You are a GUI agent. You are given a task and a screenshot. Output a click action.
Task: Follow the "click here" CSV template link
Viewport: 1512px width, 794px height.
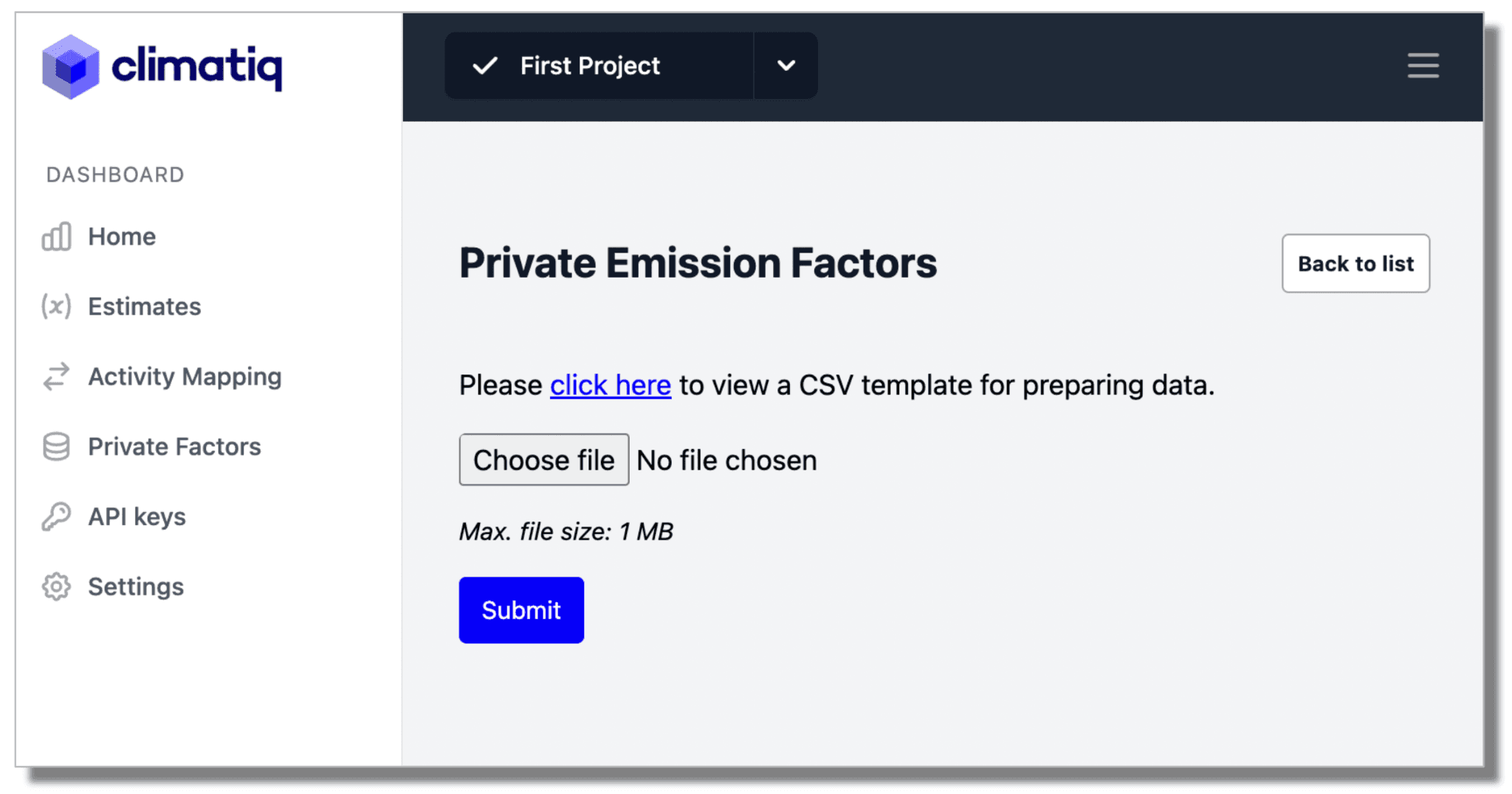point(611,386)
